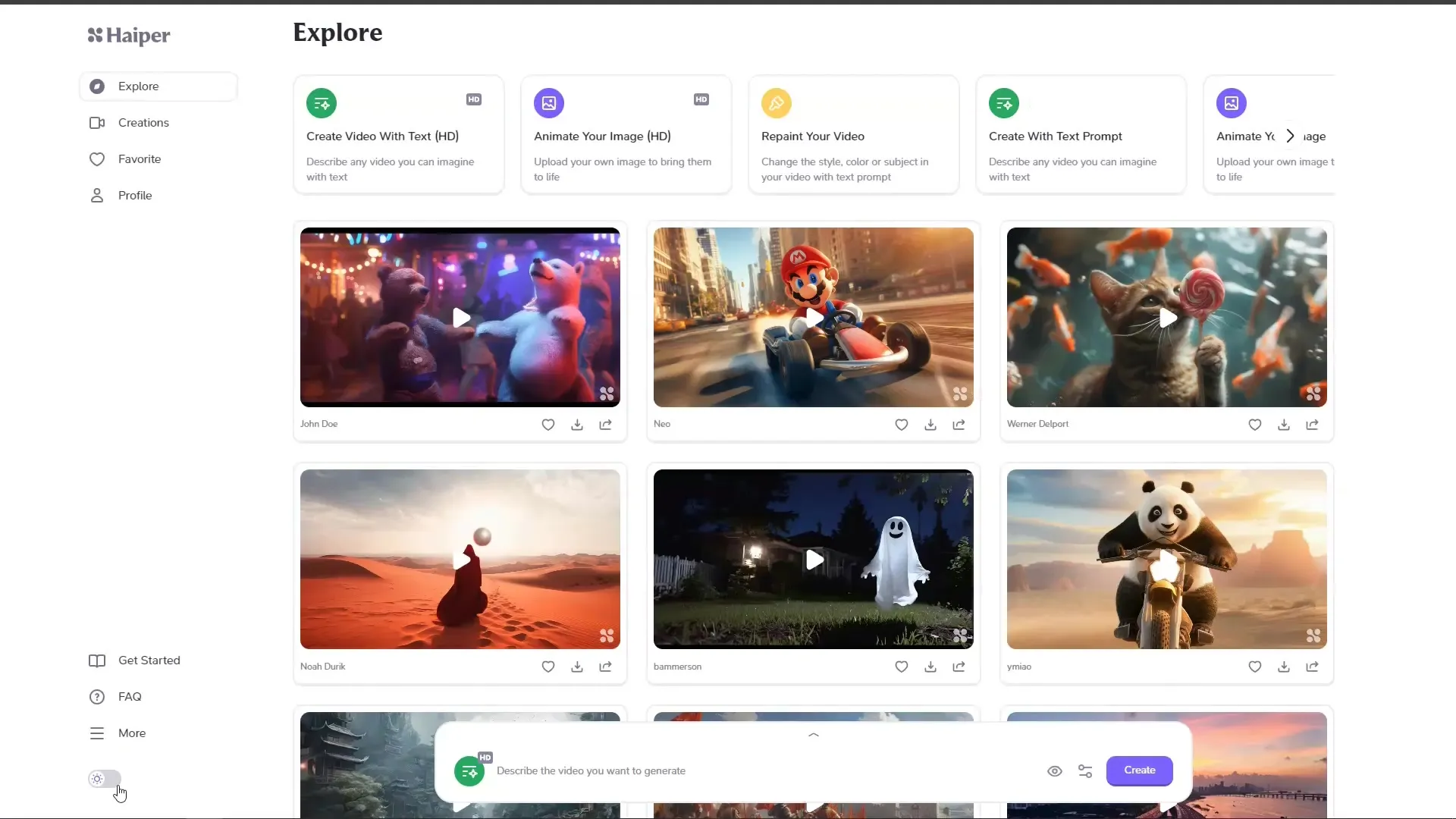Image resolution: width=1456 pixels, height=819 pixels.
Task: Select the Repaint Your Video tool tab
Action: [853, 135]
